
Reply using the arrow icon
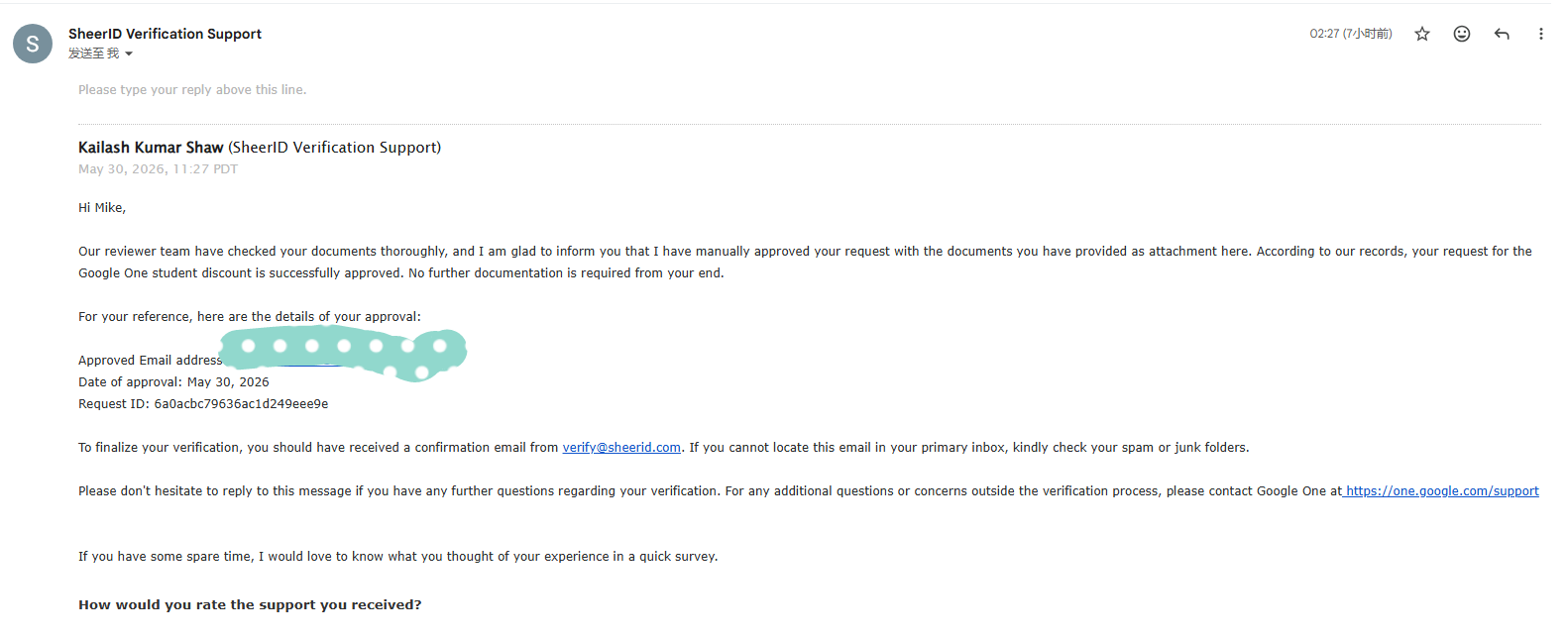(x=1502, y=34)
